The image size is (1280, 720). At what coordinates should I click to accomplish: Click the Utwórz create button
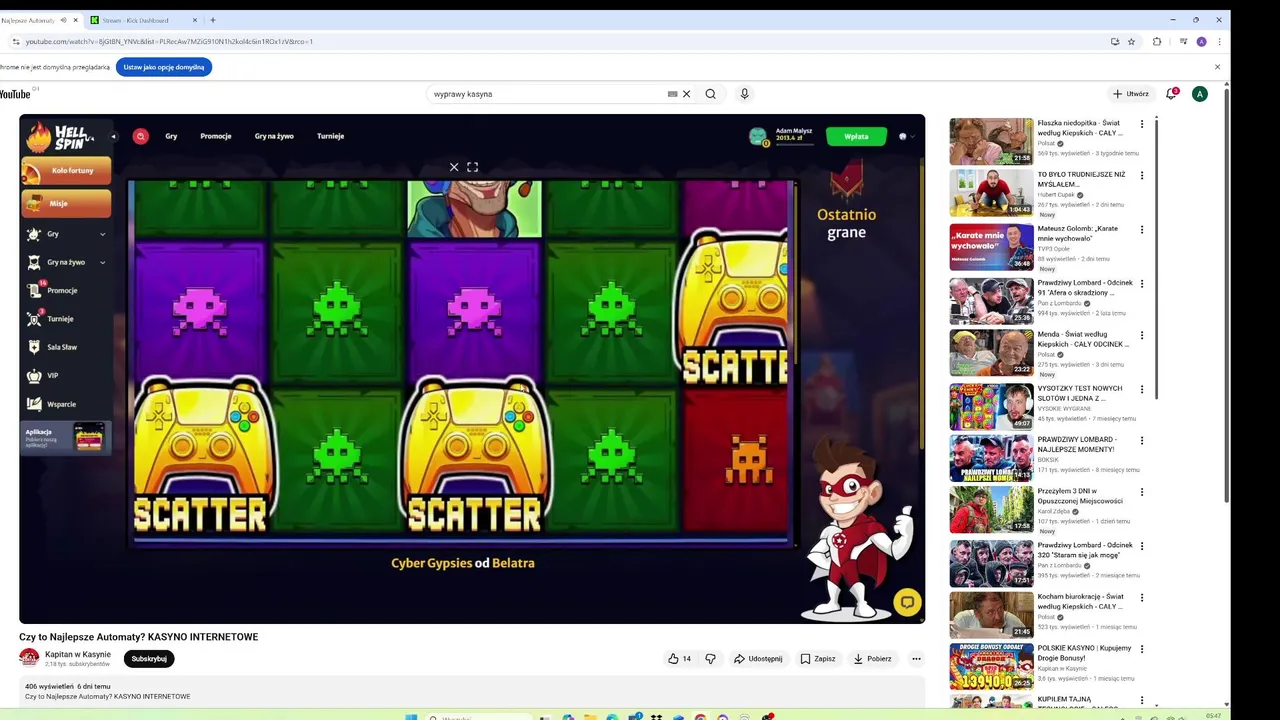click(1131, 94)
